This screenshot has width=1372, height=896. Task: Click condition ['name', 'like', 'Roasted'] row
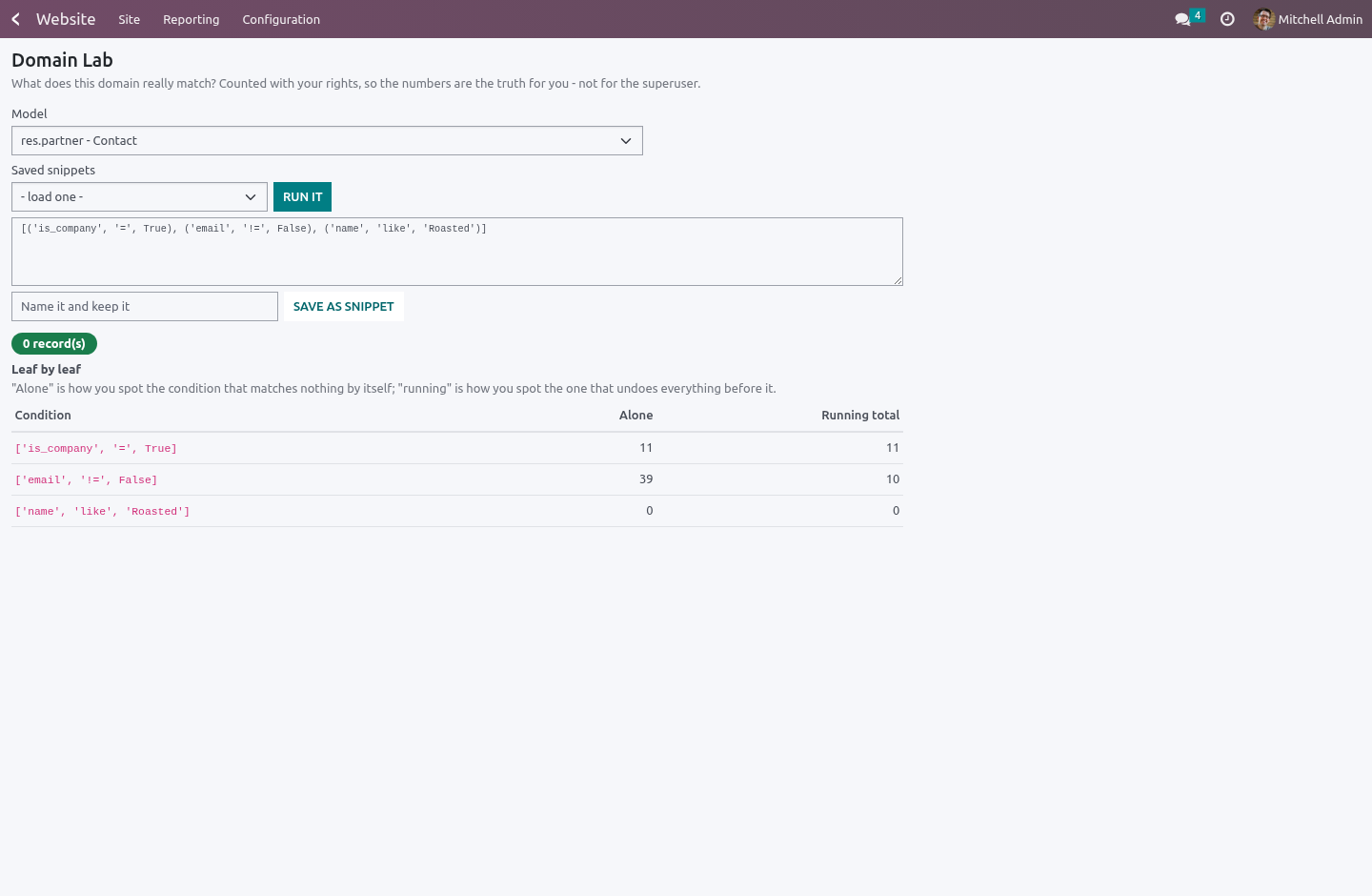click(x=457, y=511)
